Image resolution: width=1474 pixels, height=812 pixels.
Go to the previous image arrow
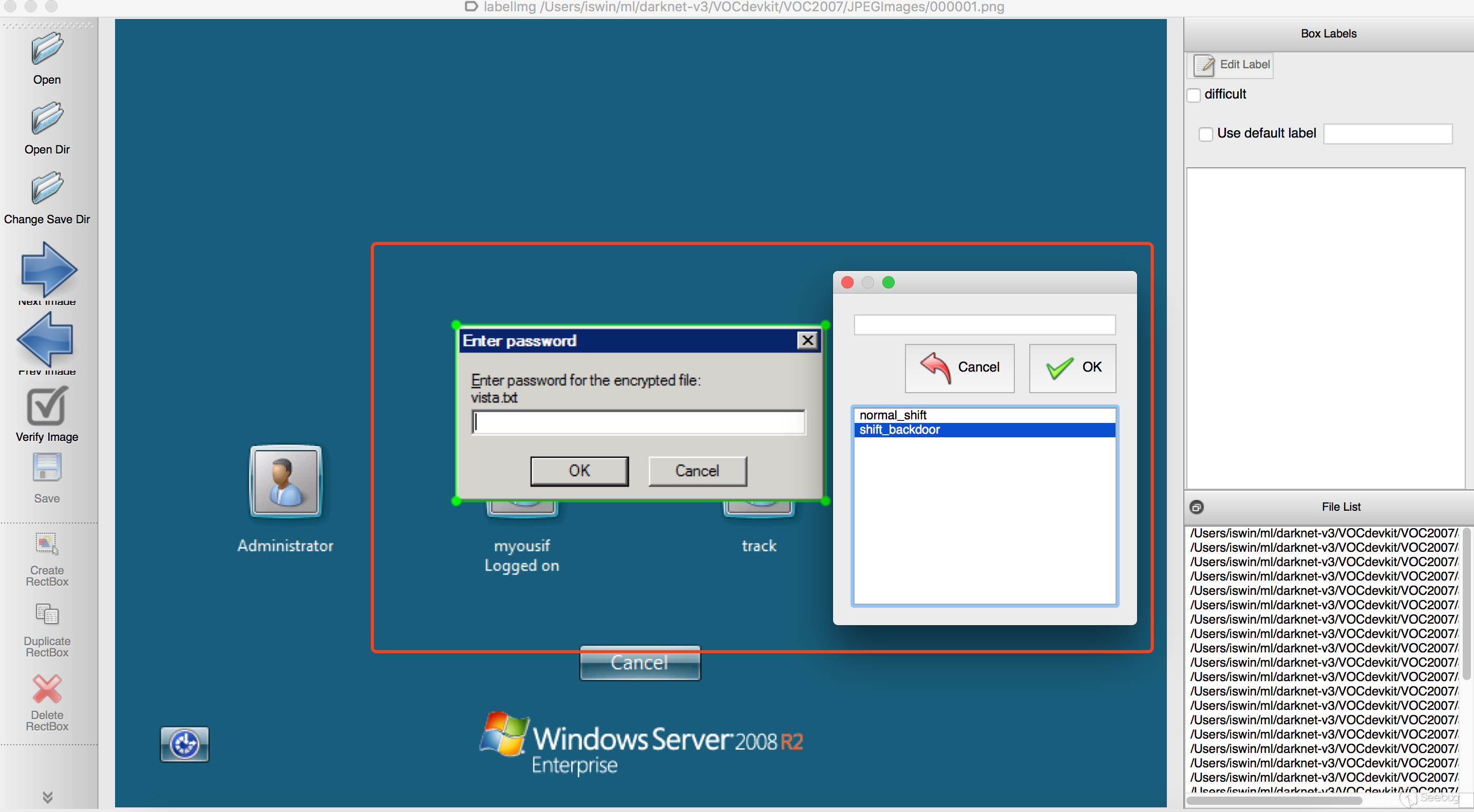46,339
